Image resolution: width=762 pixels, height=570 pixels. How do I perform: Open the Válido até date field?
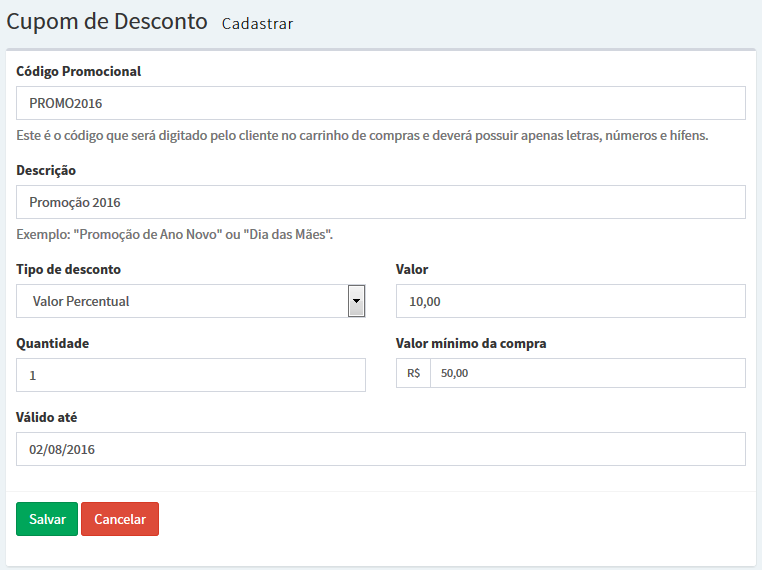pyautogui.click(x=381, y=449)
